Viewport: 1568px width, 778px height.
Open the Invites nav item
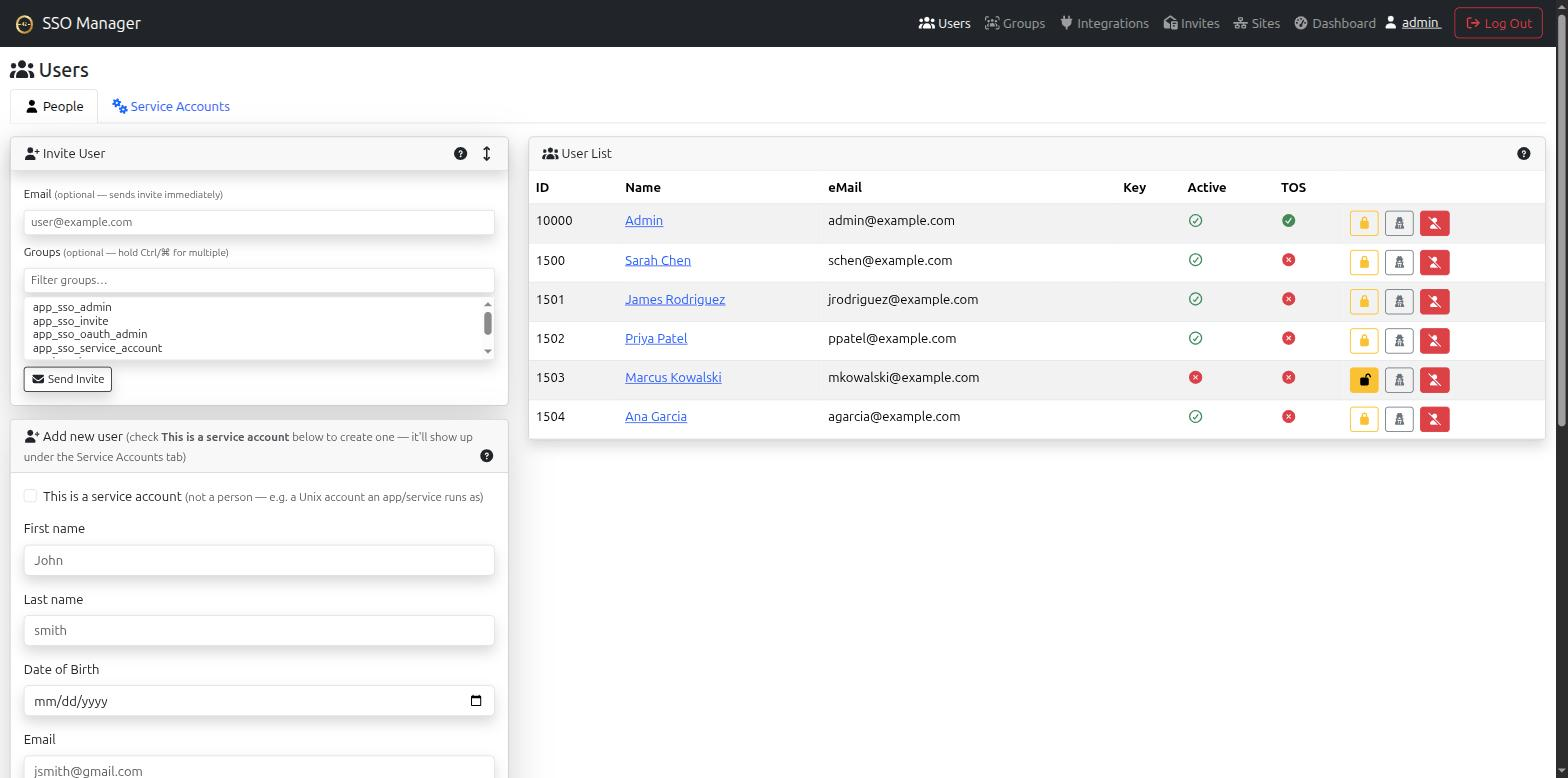[1191, 23]
